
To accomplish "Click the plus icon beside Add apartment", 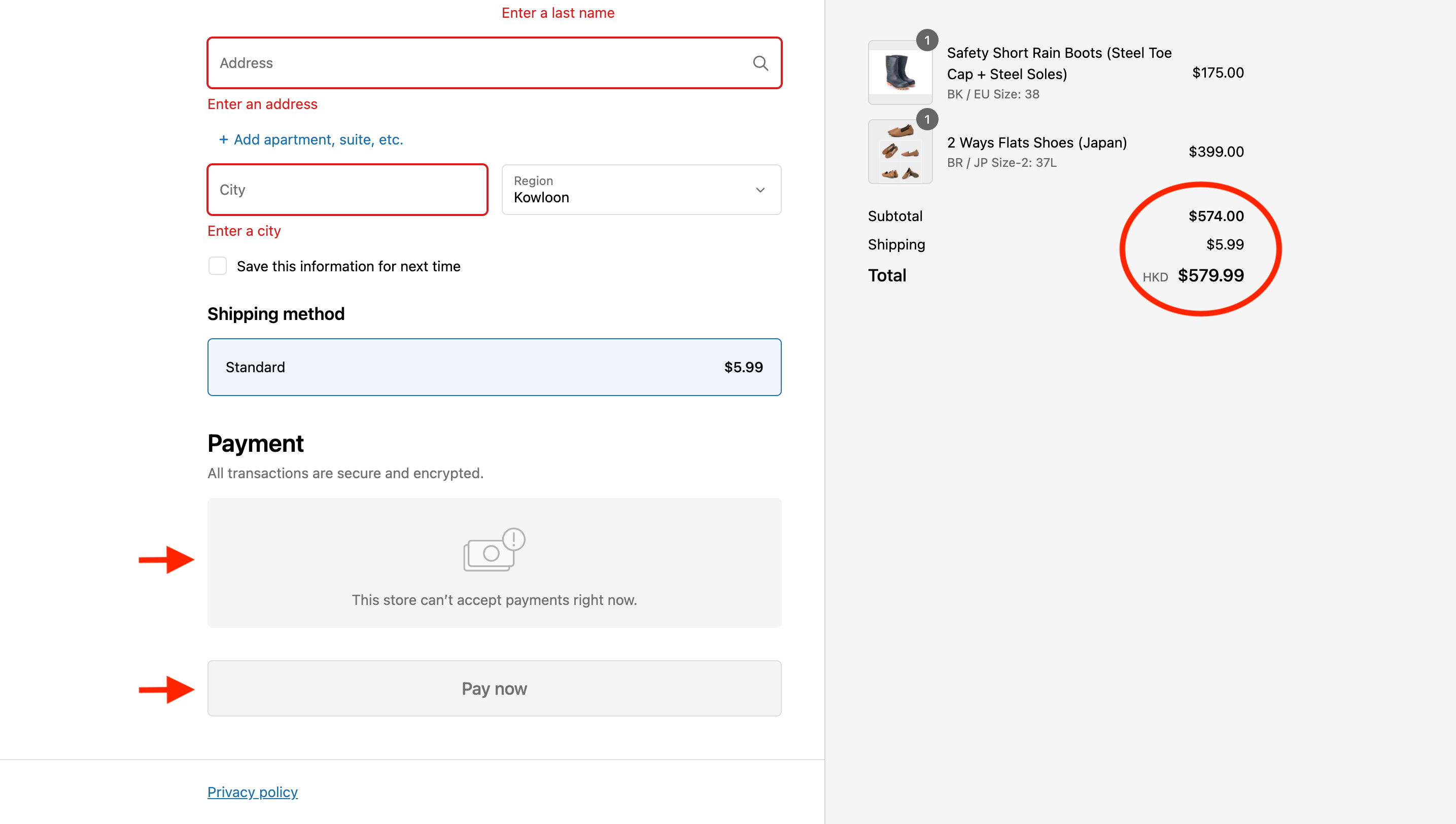I will [224, 140].
